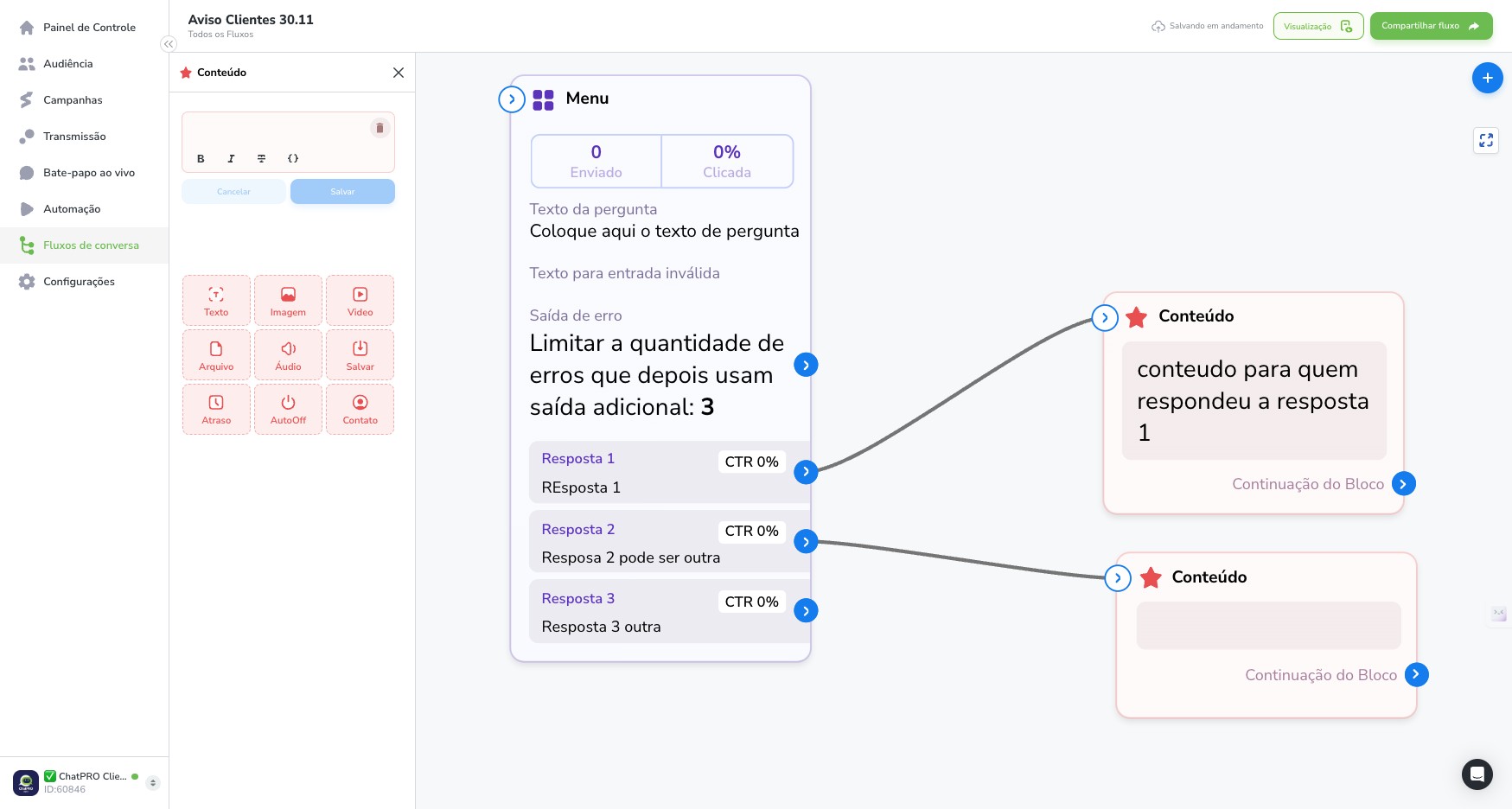Viewport: 1512px width, 809px height.
Task: Delete the text block with trash icon
Action: (380, 128)
